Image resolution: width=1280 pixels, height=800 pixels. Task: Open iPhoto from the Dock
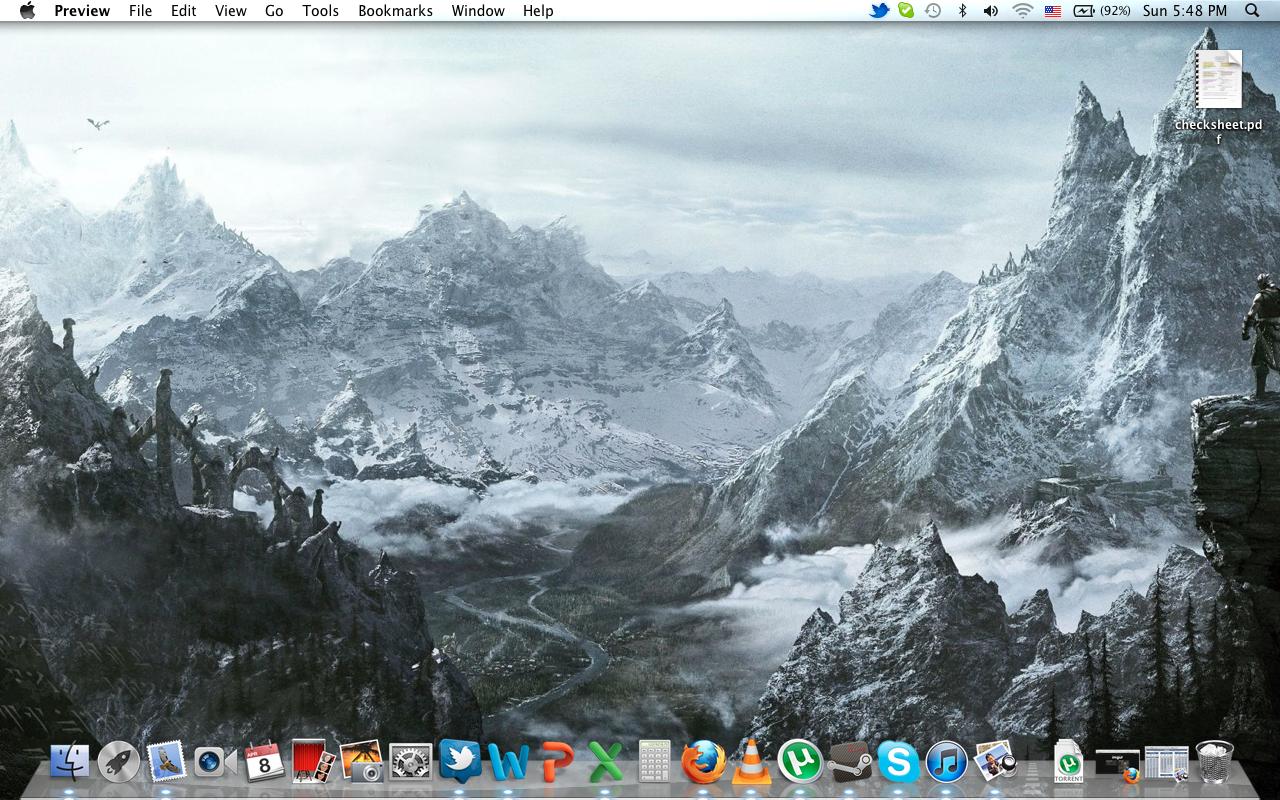coord(361,762)
